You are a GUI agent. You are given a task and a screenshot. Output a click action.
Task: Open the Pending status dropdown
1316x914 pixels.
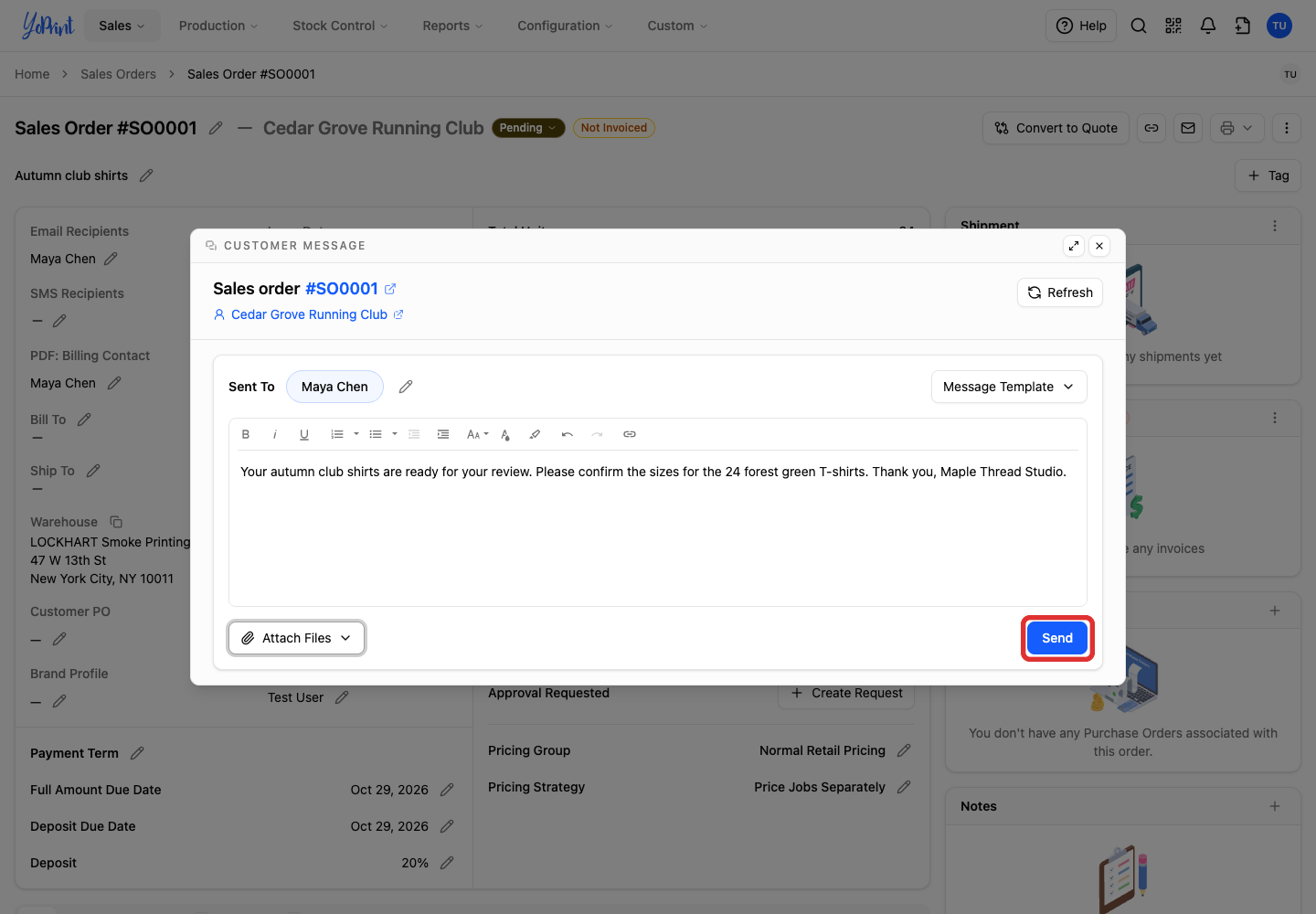(x=528, y=128)
